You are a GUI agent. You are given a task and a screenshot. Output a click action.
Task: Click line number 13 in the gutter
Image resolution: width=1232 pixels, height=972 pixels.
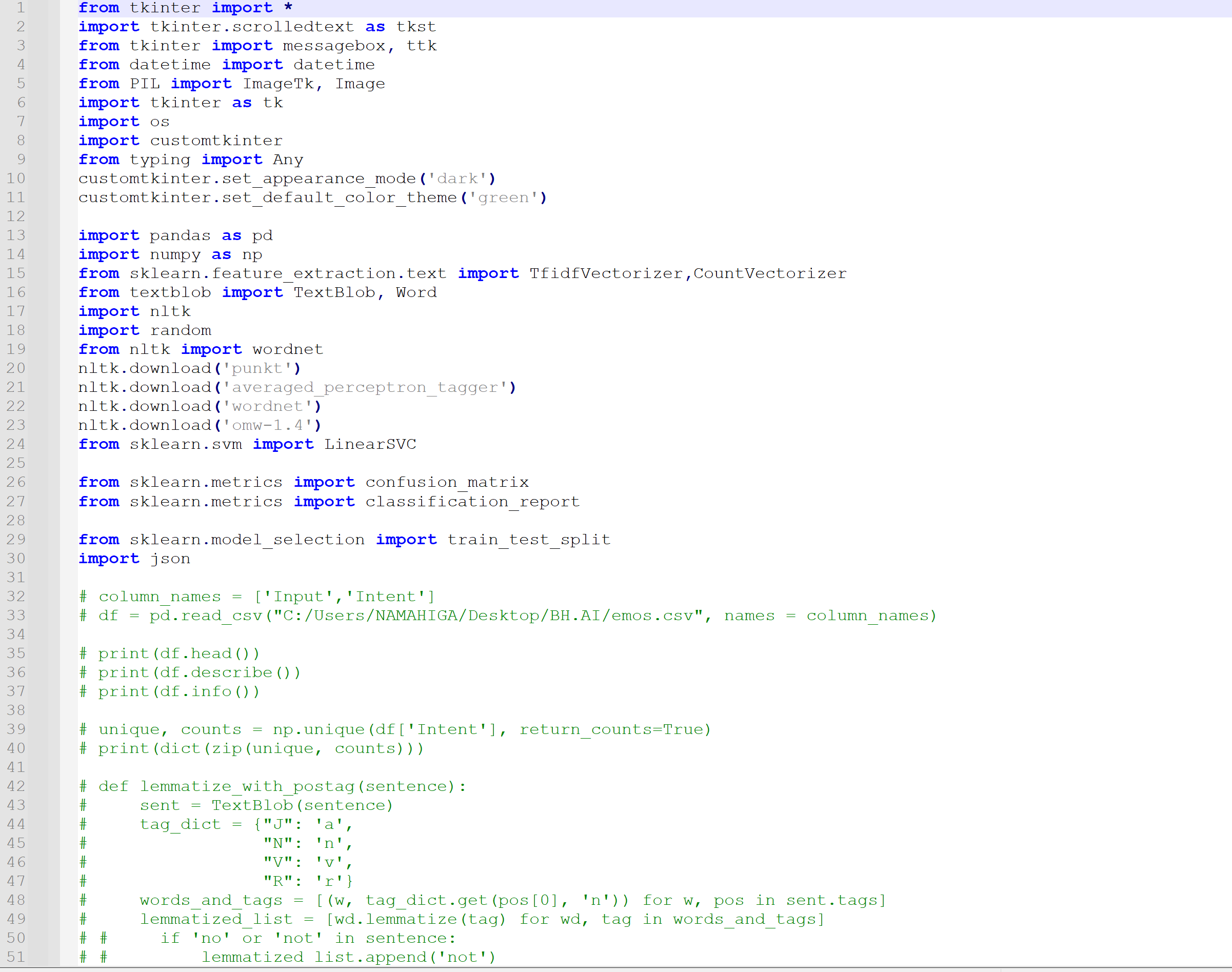click(x=16, y=235)
